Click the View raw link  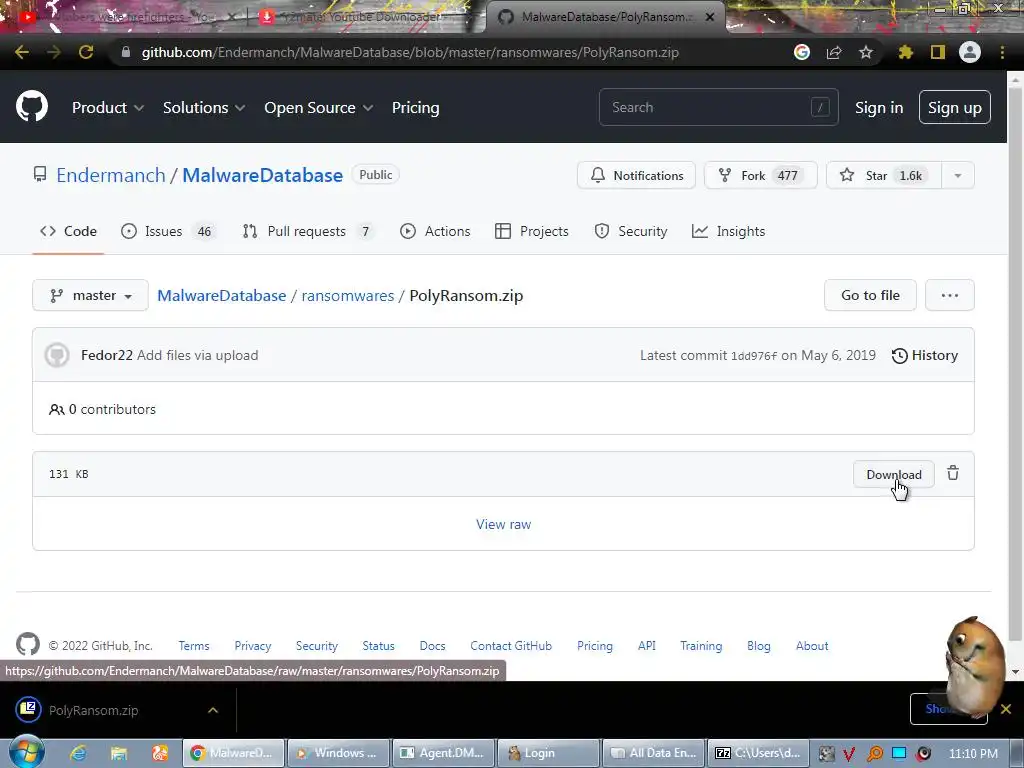(504, 524)
